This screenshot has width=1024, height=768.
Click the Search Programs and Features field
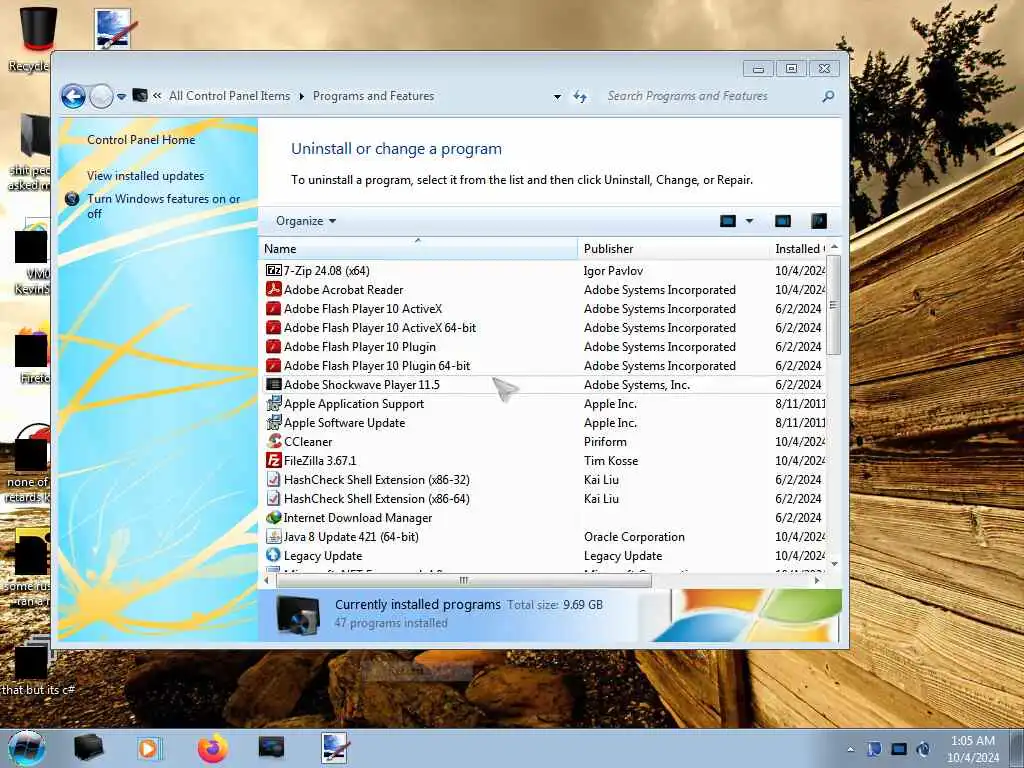[712, 97]
